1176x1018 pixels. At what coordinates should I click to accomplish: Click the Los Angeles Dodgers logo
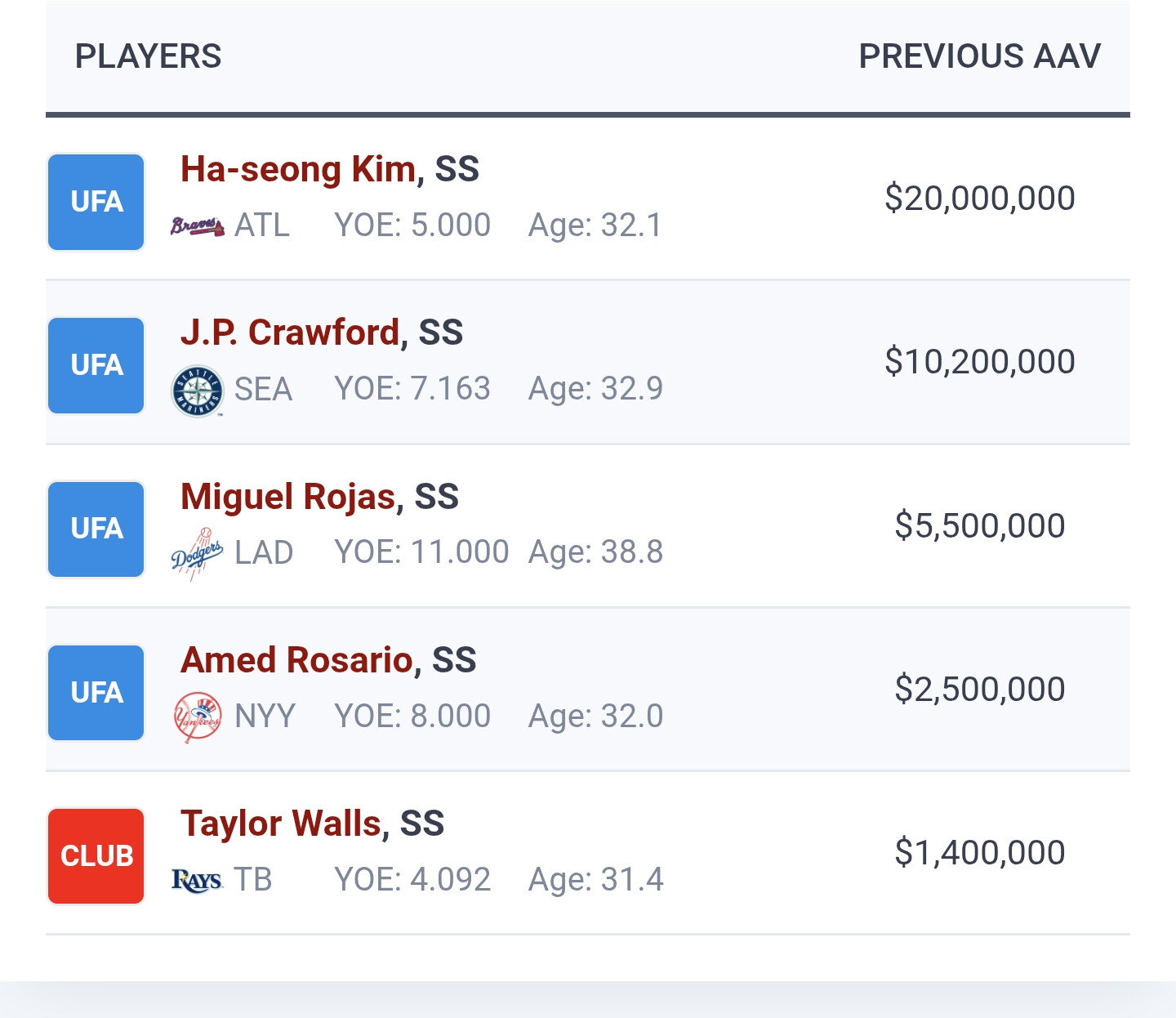pyautogui.click(x=197, y=554)
